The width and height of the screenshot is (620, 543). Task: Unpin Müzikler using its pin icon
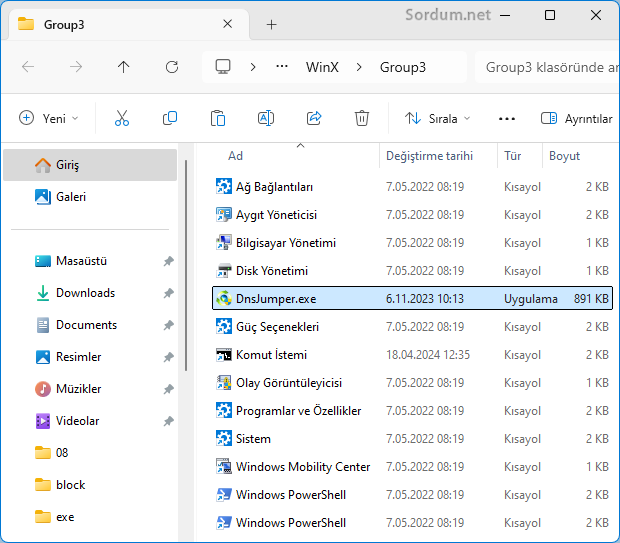(169, 389)
